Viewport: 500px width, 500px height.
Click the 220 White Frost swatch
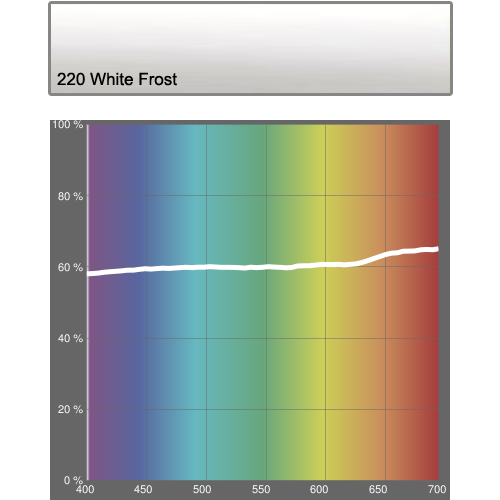(250, 49)
